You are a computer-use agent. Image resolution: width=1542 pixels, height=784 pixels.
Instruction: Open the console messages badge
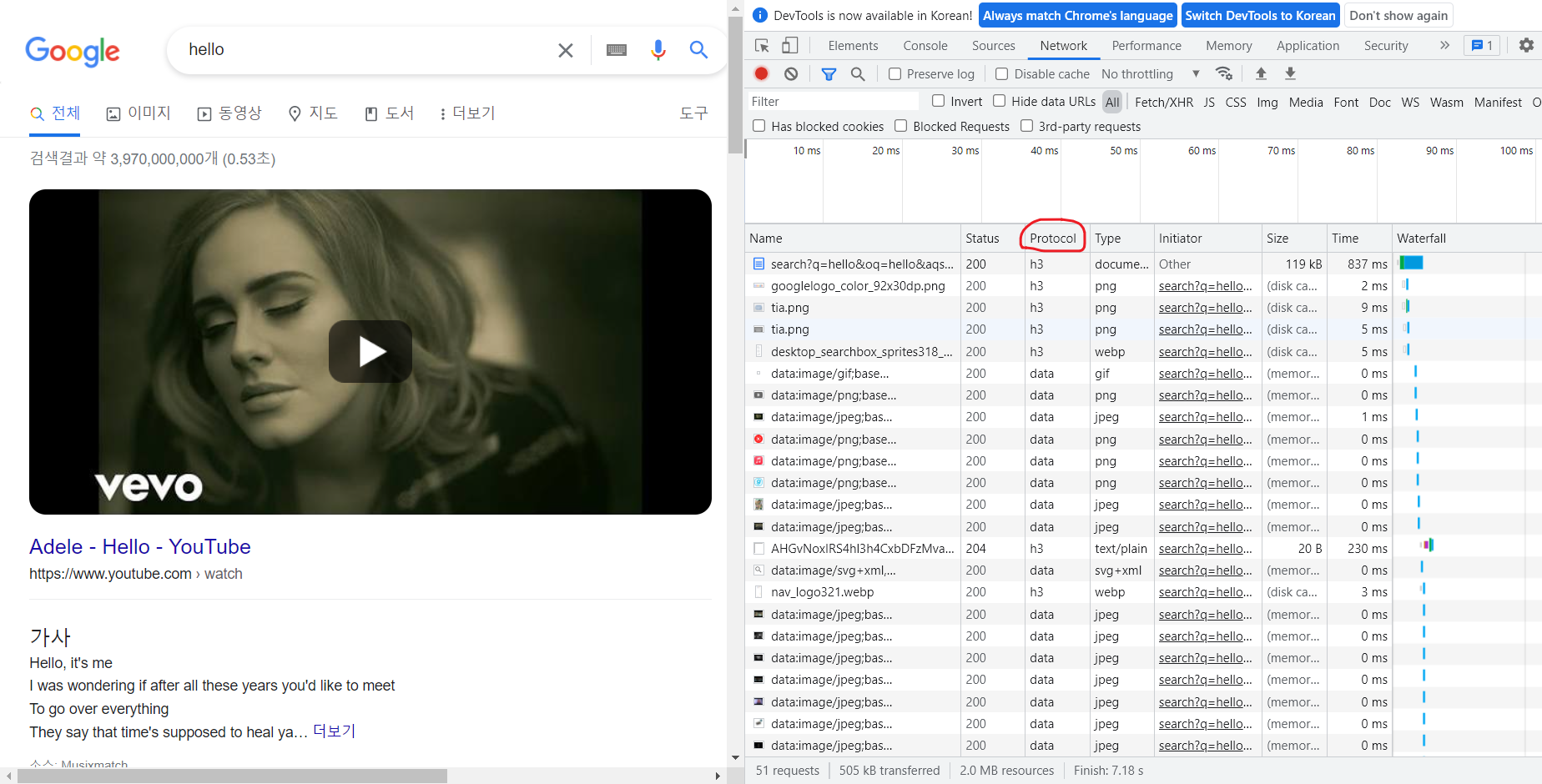point(1482,46)
